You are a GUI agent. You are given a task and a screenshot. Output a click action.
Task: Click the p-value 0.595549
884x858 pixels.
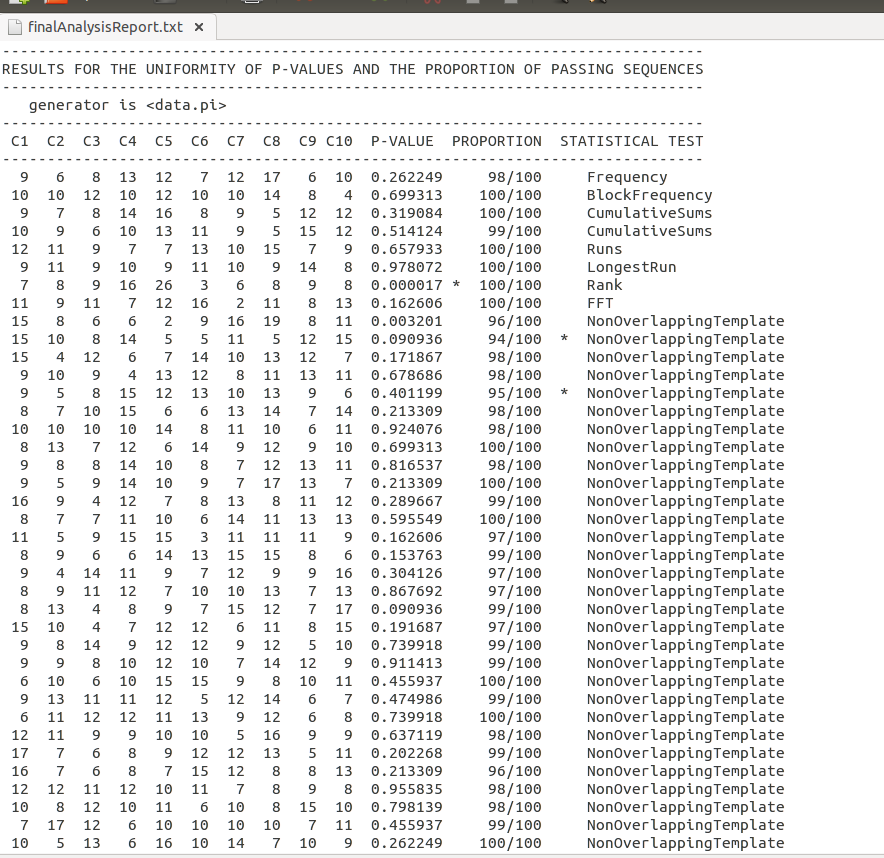click(406, 519)
